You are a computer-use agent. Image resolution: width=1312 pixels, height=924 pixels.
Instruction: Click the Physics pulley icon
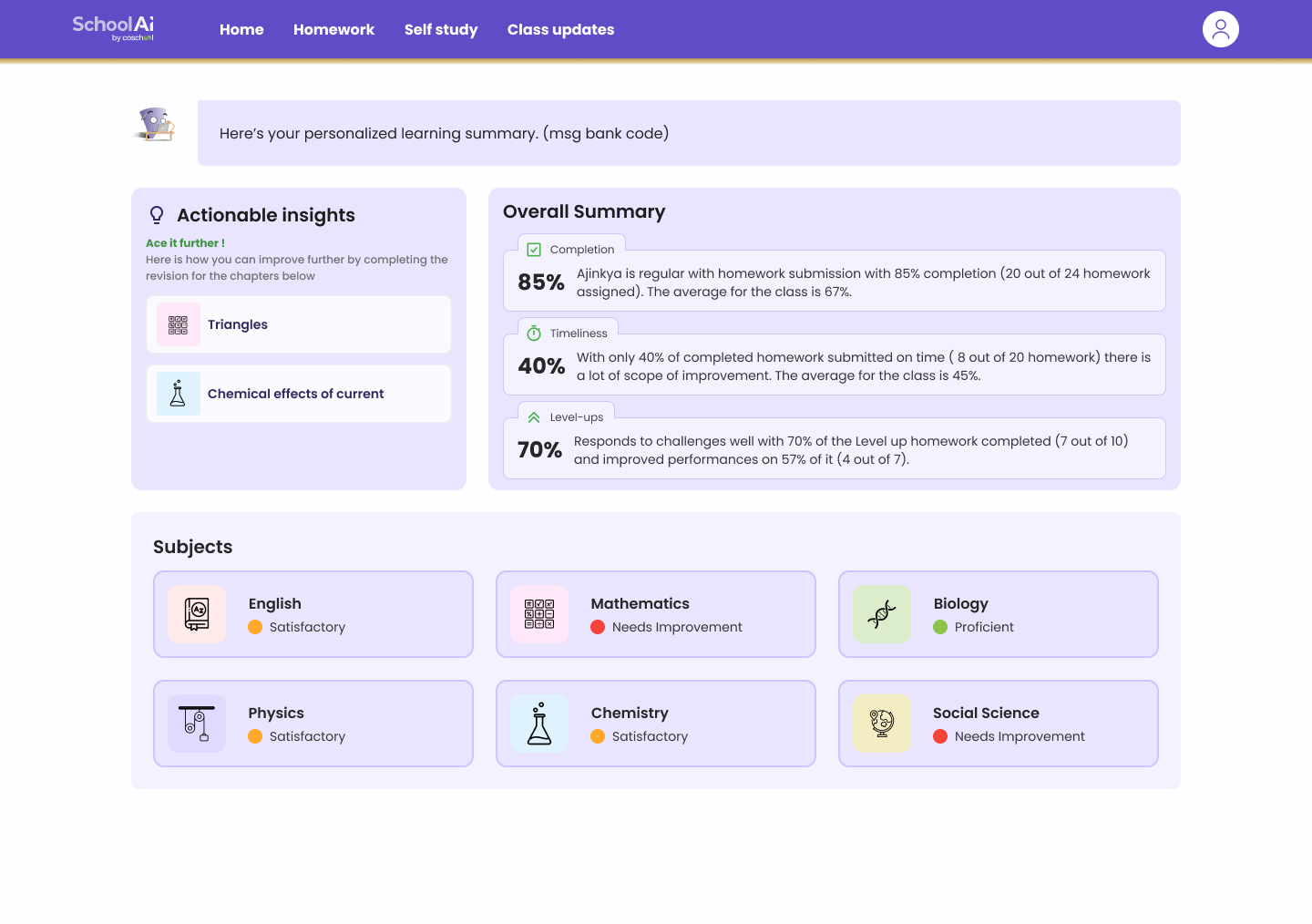[x=197, y=724]
